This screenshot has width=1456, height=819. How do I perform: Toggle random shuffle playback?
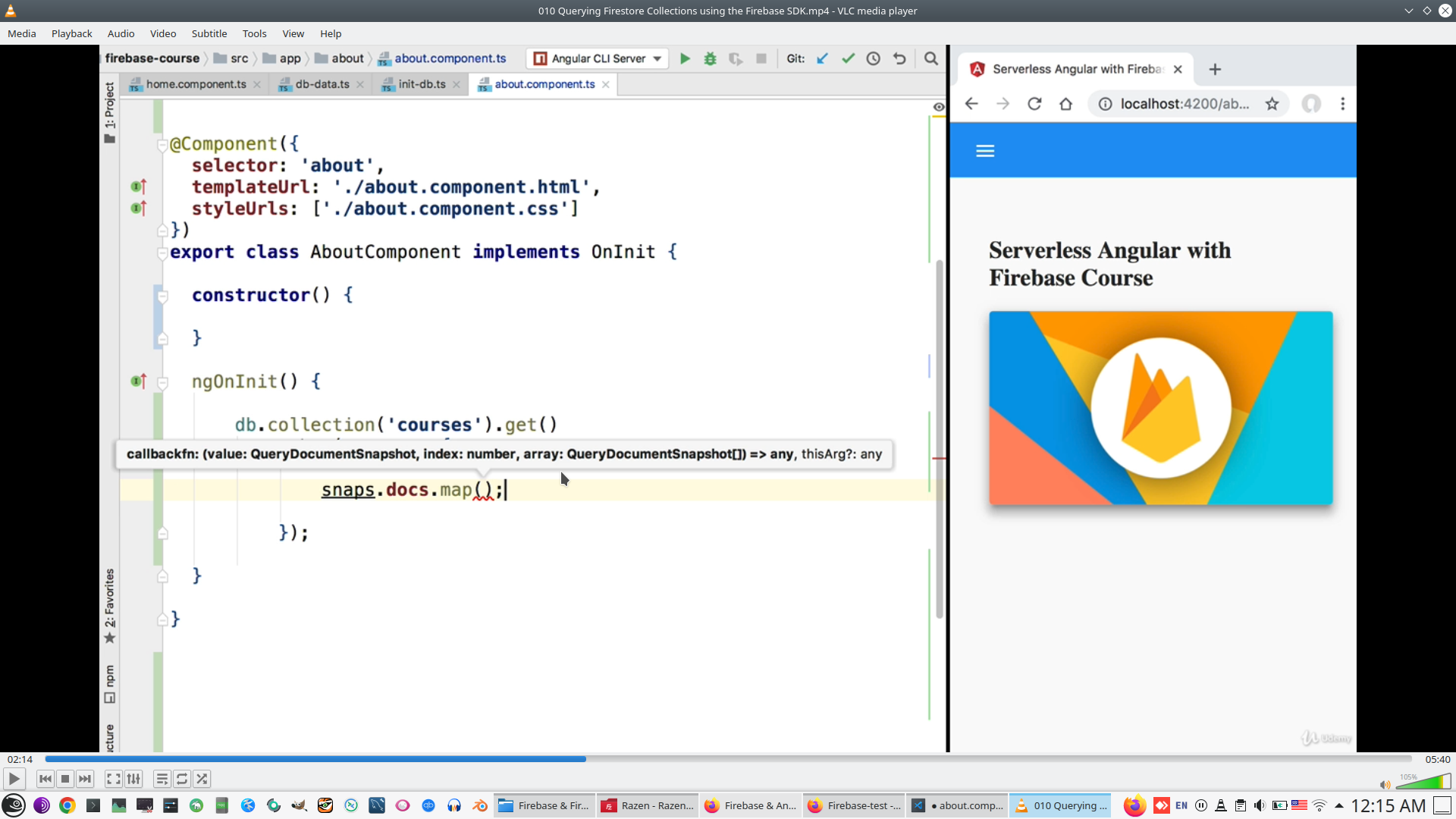tap(202, 779)
